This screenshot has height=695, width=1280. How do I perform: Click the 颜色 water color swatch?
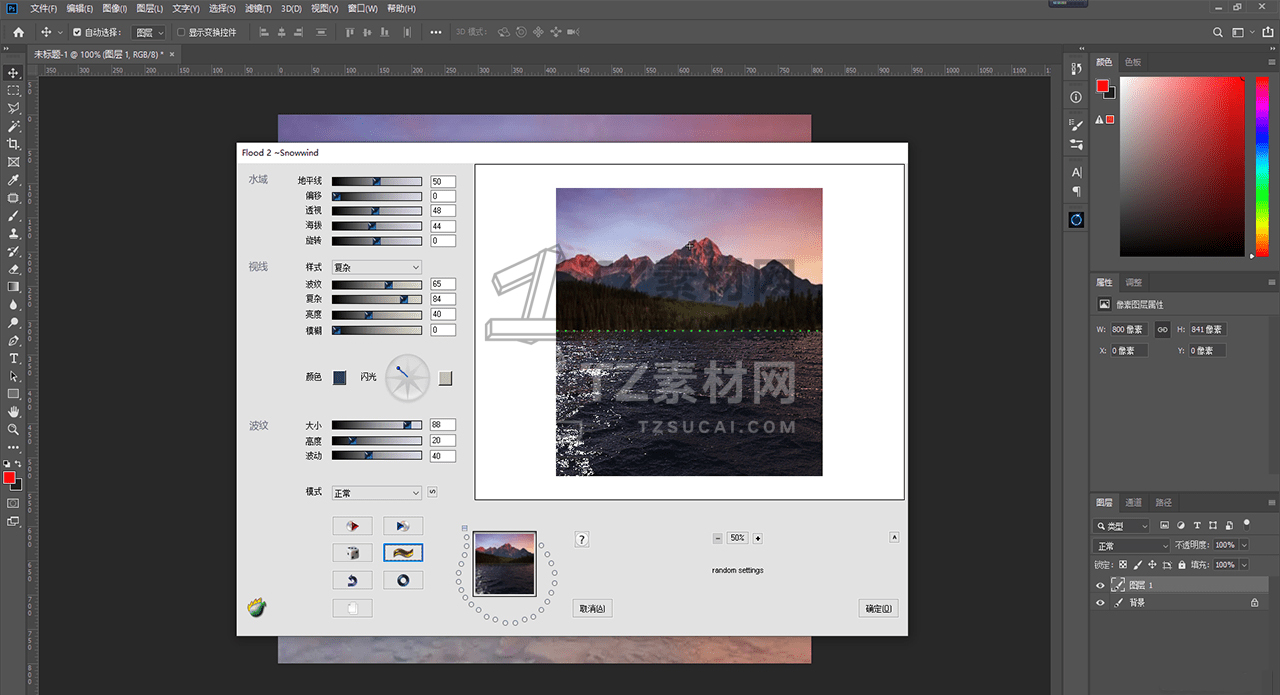[x=340, y=377]
